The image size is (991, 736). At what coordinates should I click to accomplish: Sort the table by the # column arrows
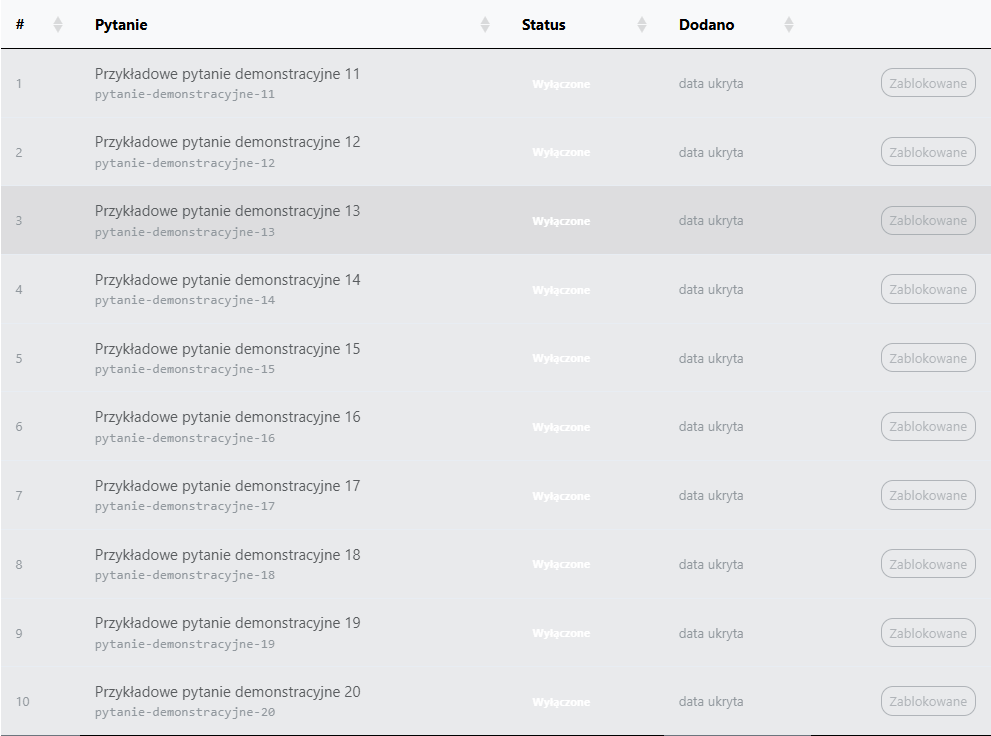pyautogui.click(x=58, y=25)
